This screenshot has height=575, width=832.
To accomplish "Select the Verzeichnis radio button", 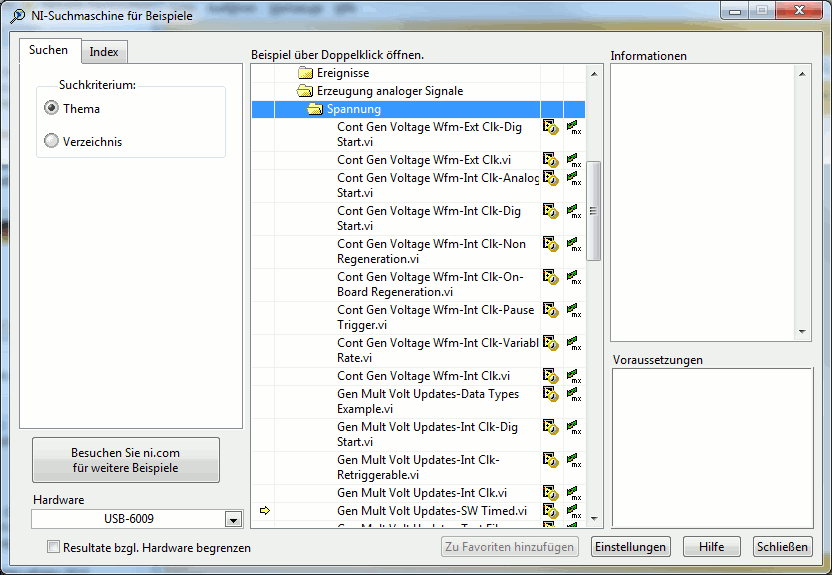I will [51, 141].
